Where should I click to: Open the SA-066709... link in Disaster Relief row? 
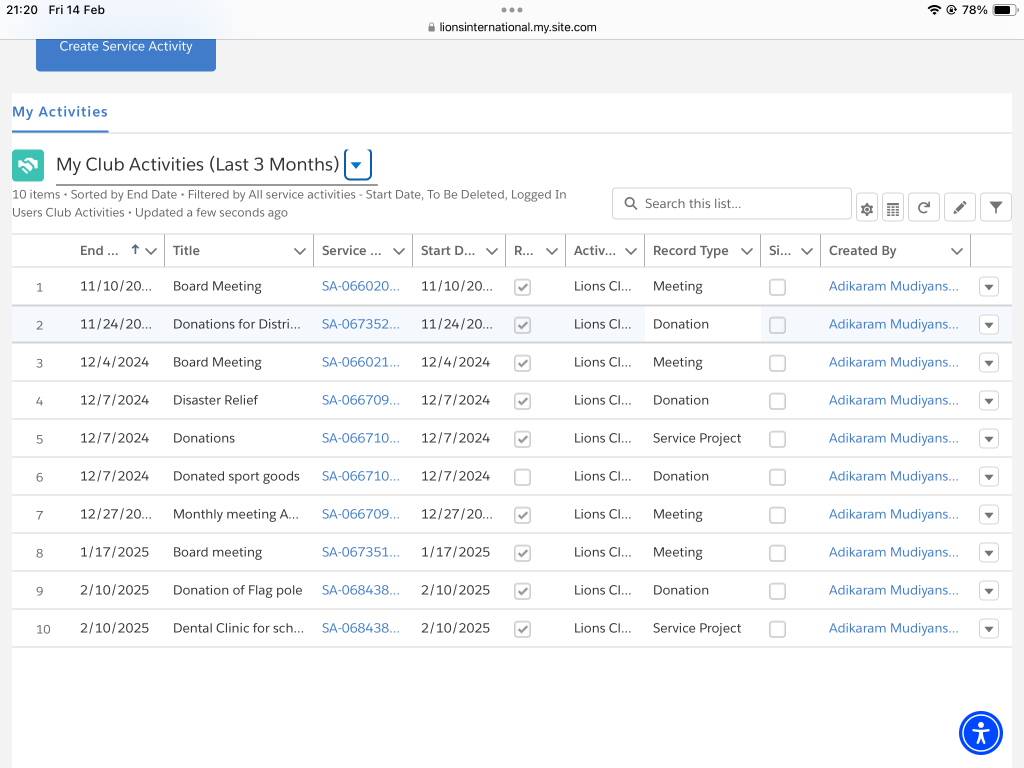[360, 400]
